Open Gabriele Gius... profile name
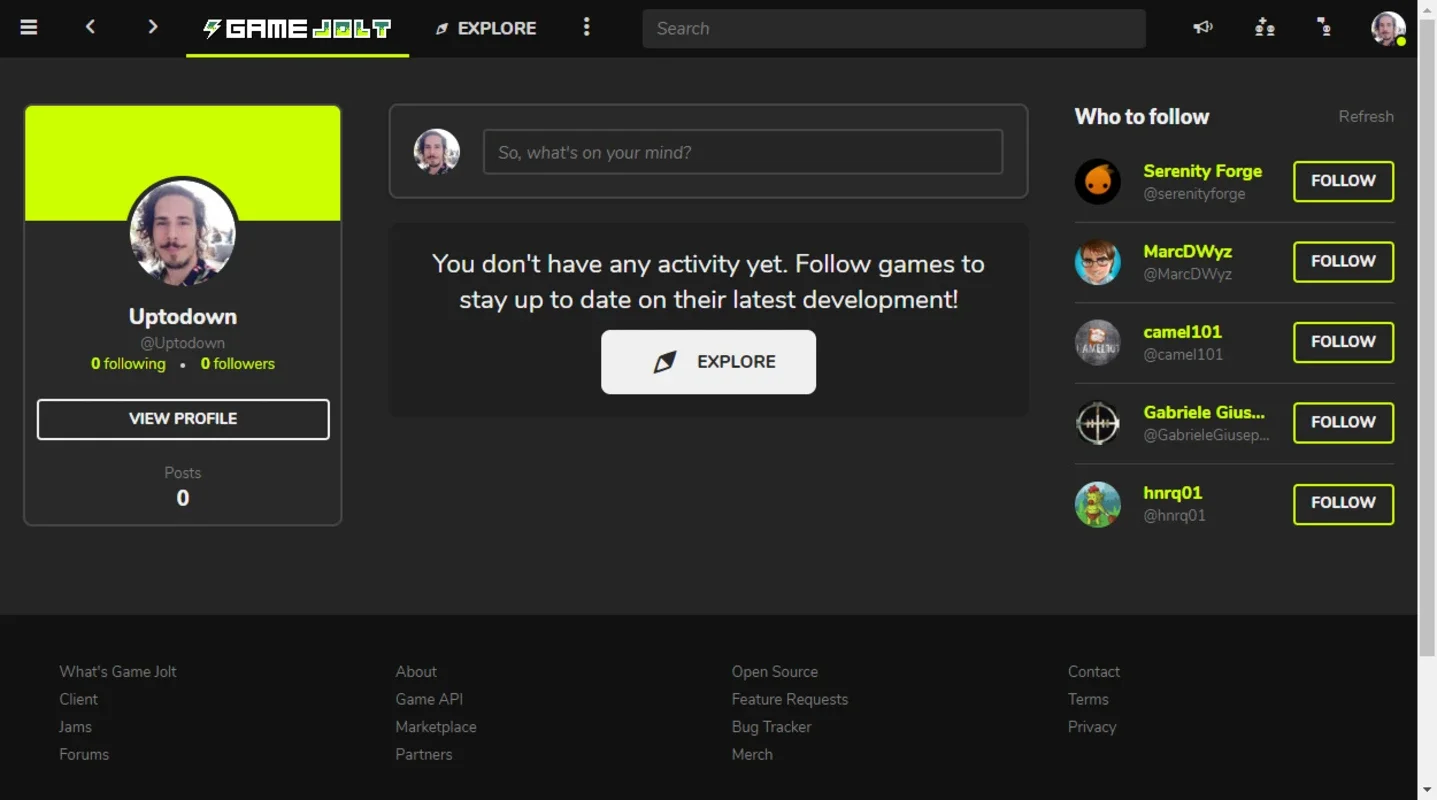 pyautogui.click(x=1204, y=412)
